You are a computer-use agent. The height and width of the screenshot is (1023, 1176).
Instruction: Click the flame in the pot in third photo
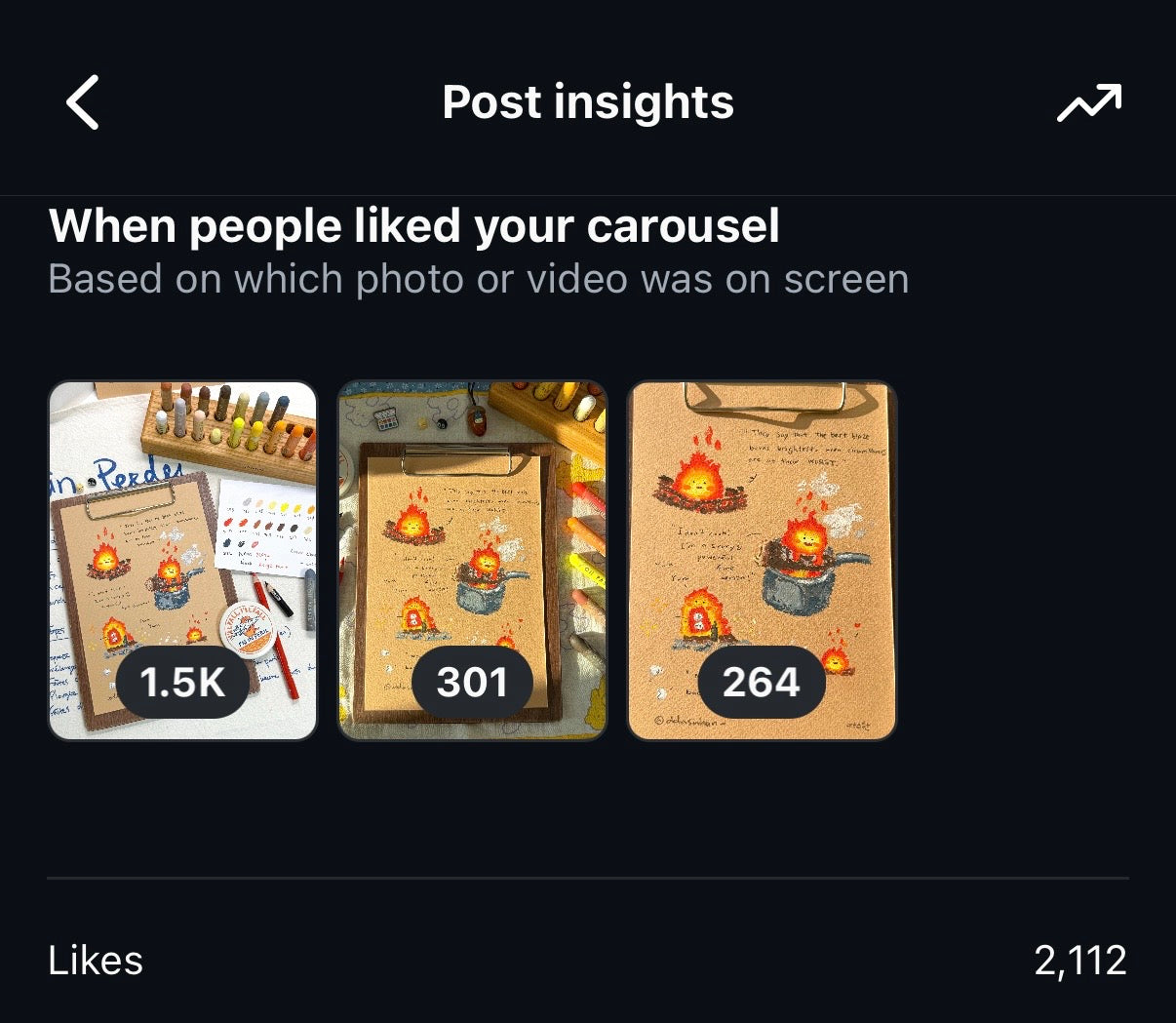tap(805, 541)
